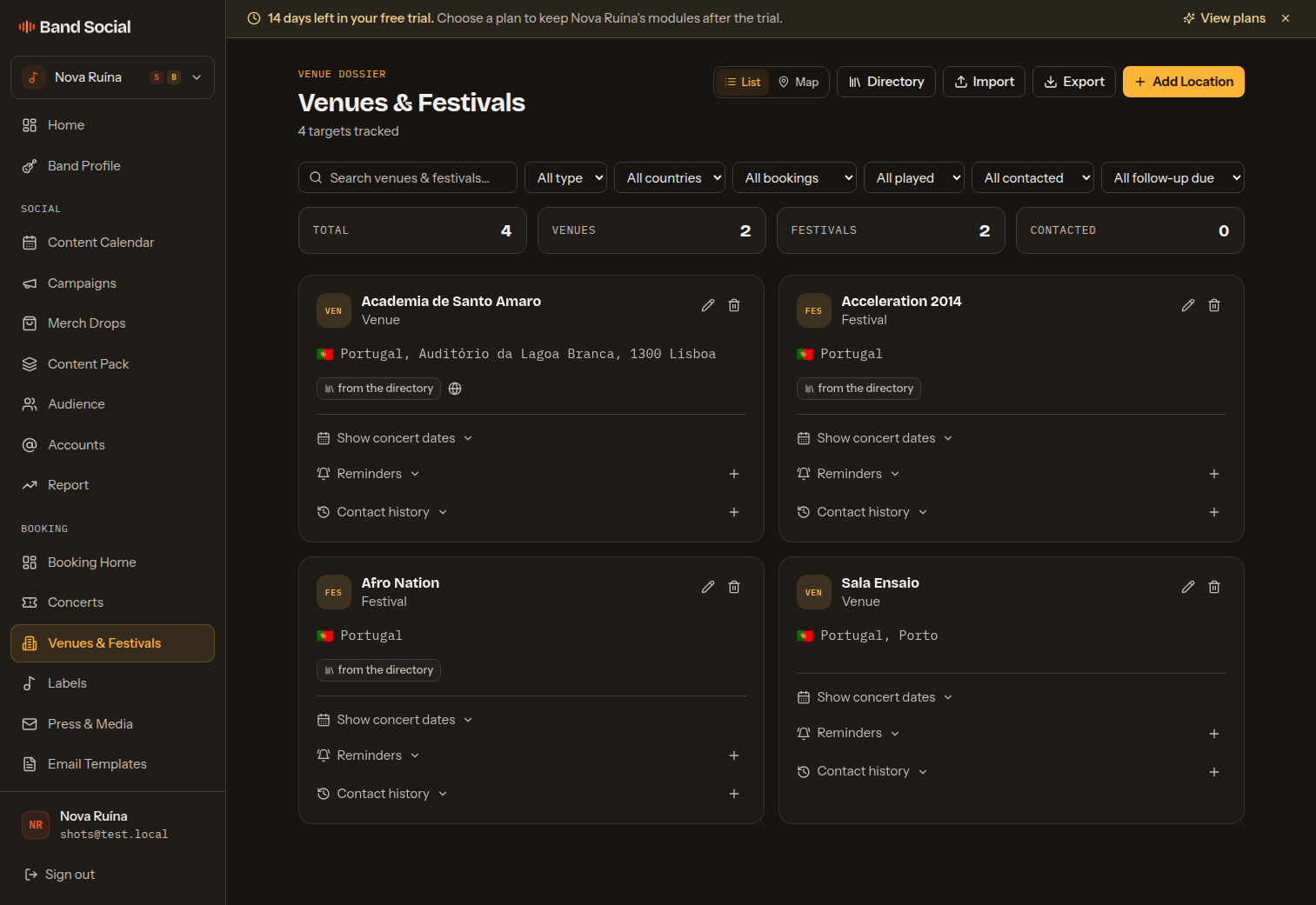Open the Nova Ruína band switcher
Image resolution: width=1316 pixels, height=905 pixels.
(112, 77)
